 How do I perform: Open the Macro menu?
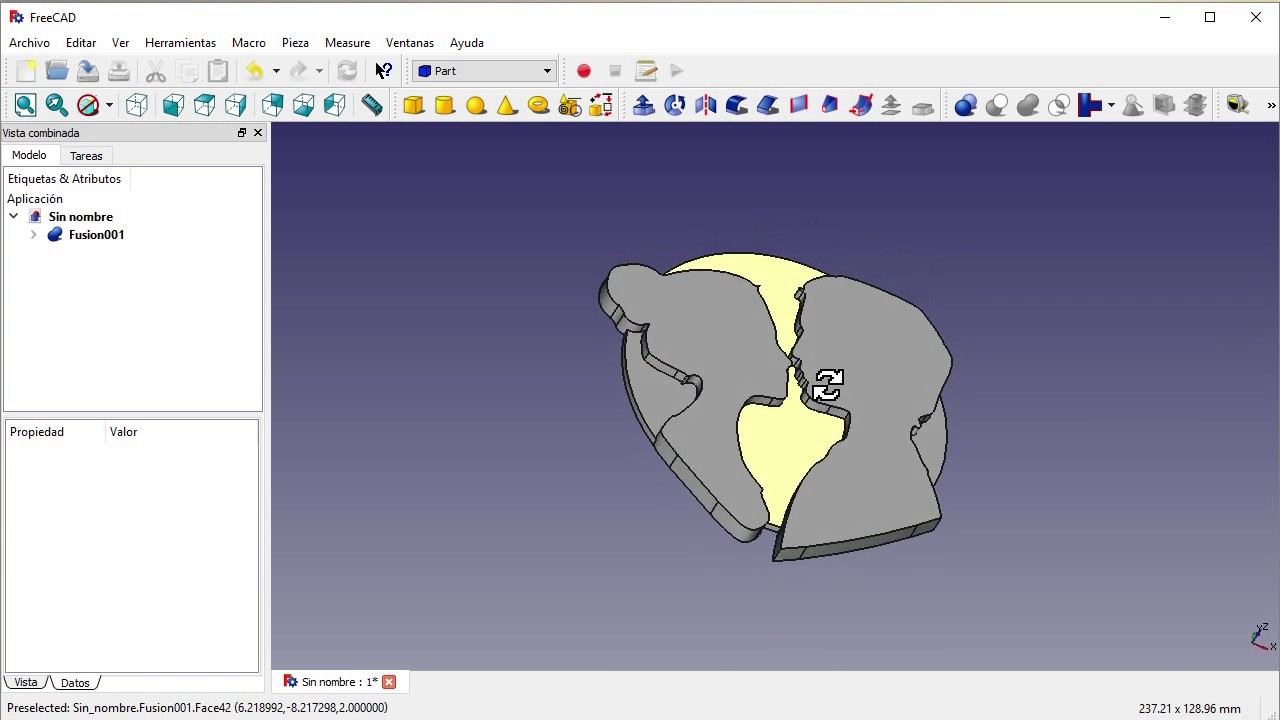[249, 43]
